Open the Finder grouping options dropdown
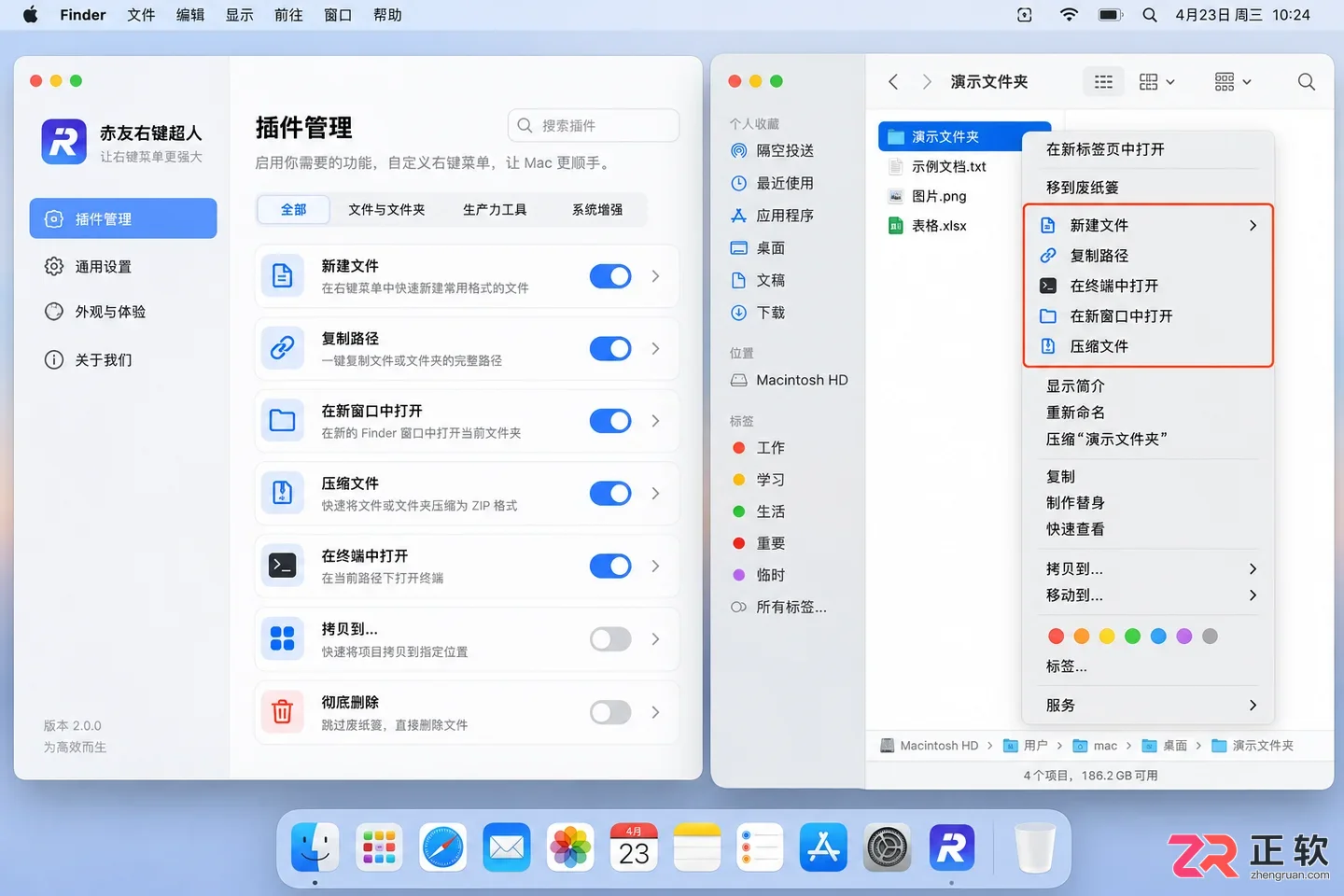1344x896 pixels. pyautogui.click(x=1232, y=82)
